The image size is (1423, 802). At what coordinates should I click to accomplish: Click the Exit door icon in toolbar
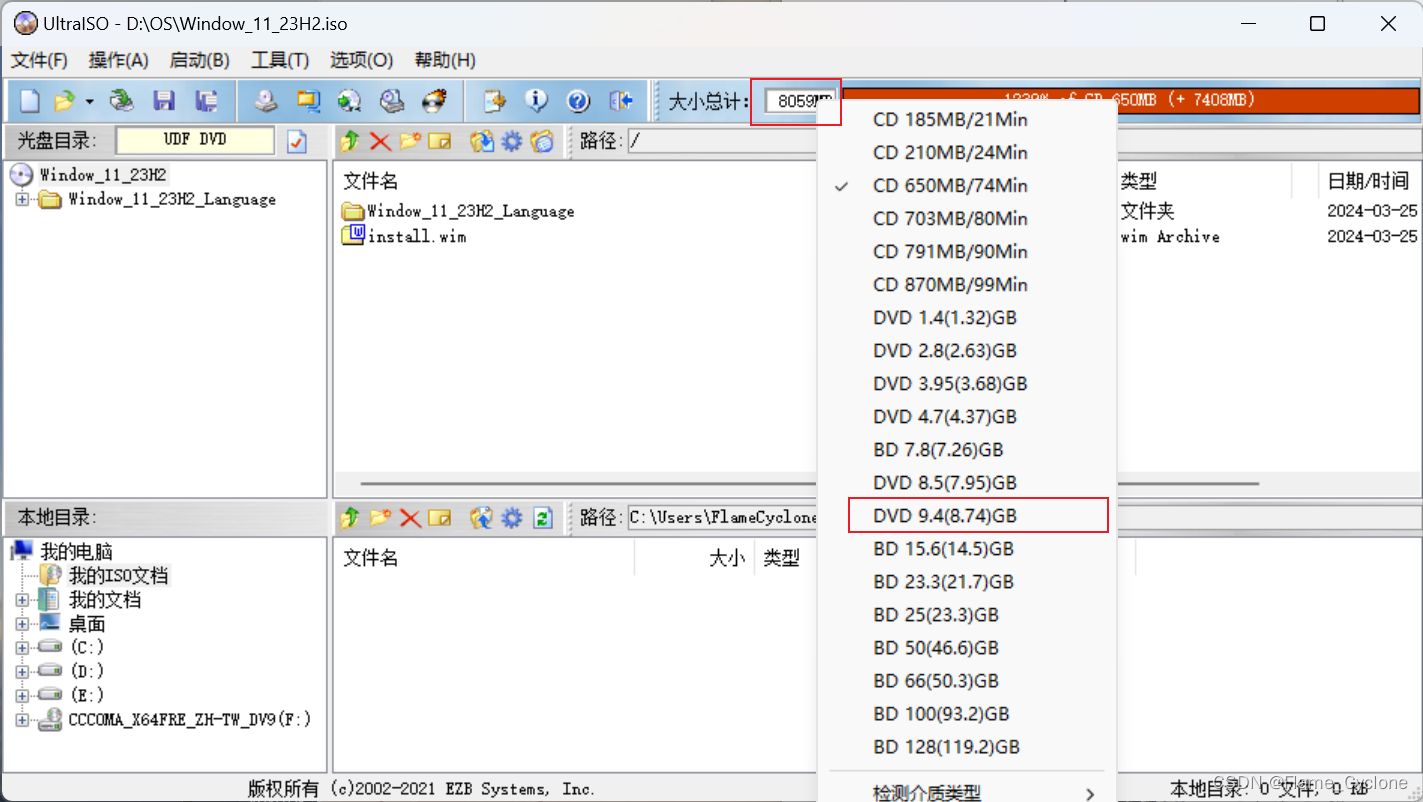(x=621, y=101)
